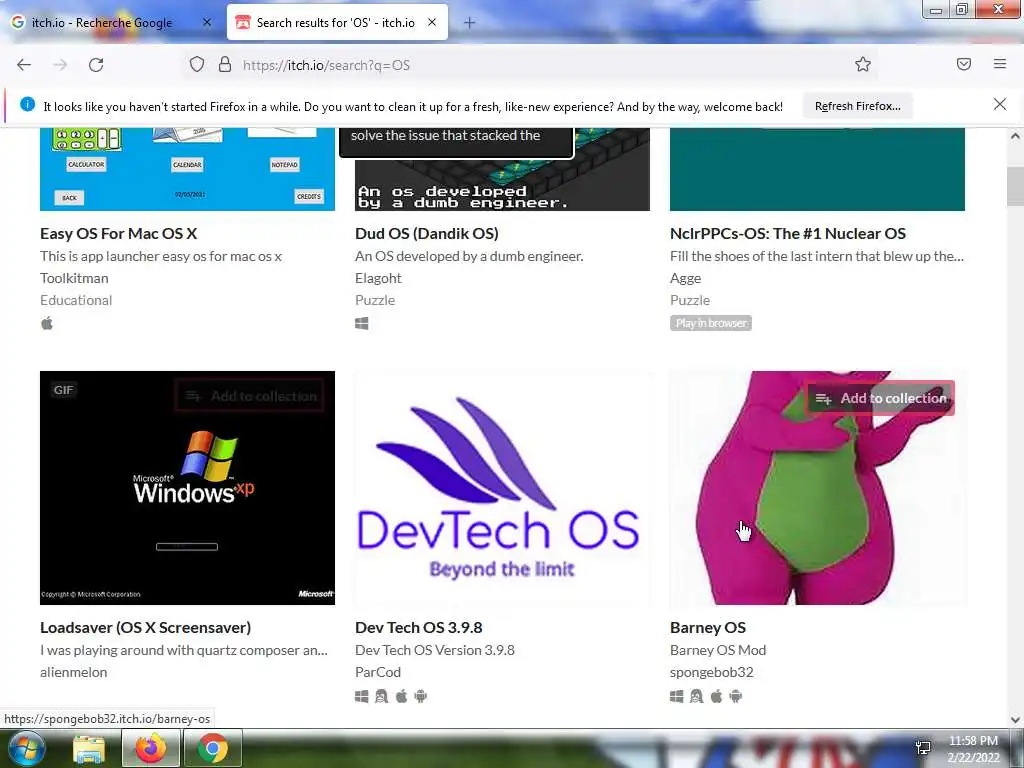Viewport: 1024px width, 768px height.
Task: Go back to the previous page
Action: coord(24,65)
